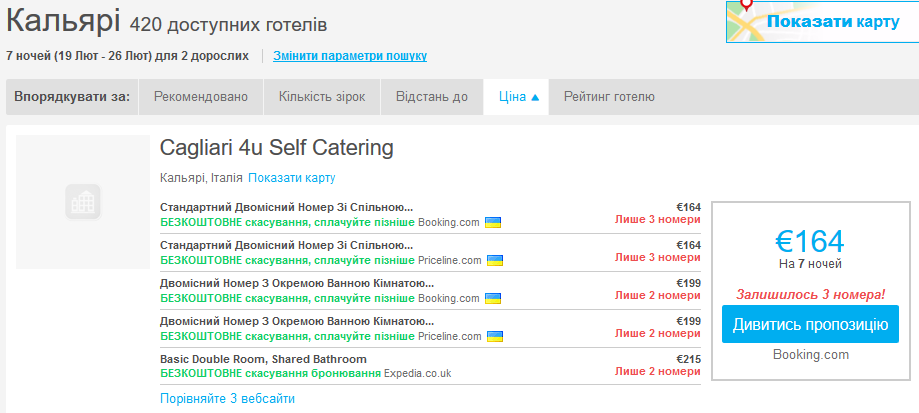Image resolution: width=919 pixels, height=413 pixels.
Task: Click Показати карту link next to Кальярі, Італія
Action: point(291,178)
